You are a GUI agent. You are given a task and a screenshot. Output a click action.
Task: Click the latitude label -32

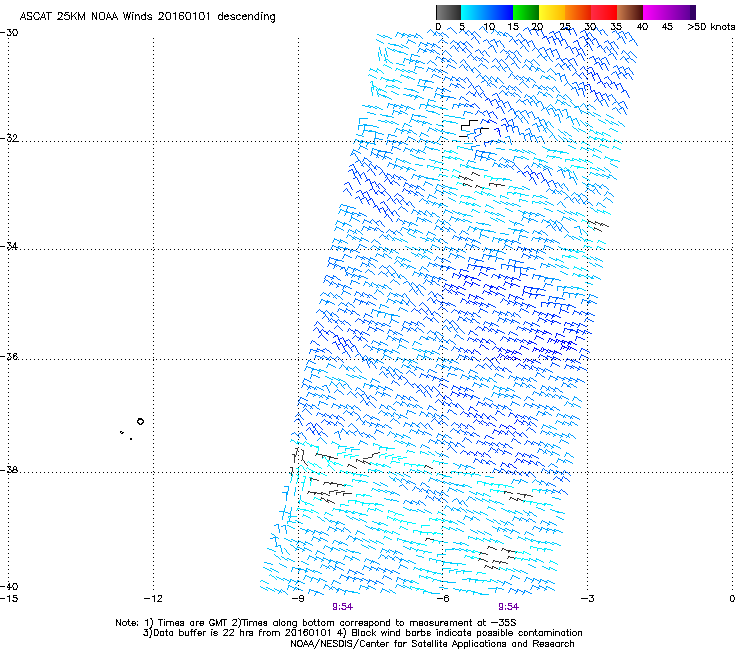tap(9, 138)
